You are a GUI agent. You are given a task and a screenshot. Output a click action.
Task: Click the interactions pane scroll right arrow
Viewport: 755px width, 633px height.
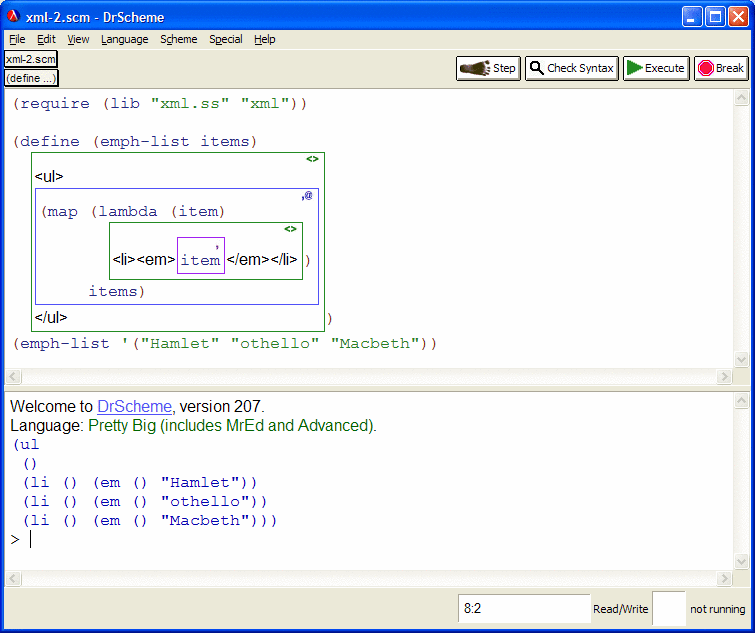tap(724, 578)
